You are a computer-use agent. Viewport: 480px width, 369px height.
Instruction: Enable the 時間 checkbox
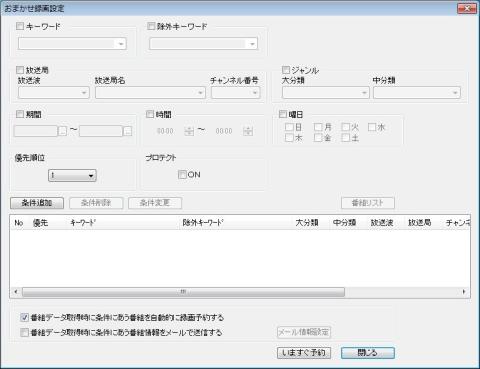(x=150, y=114)
